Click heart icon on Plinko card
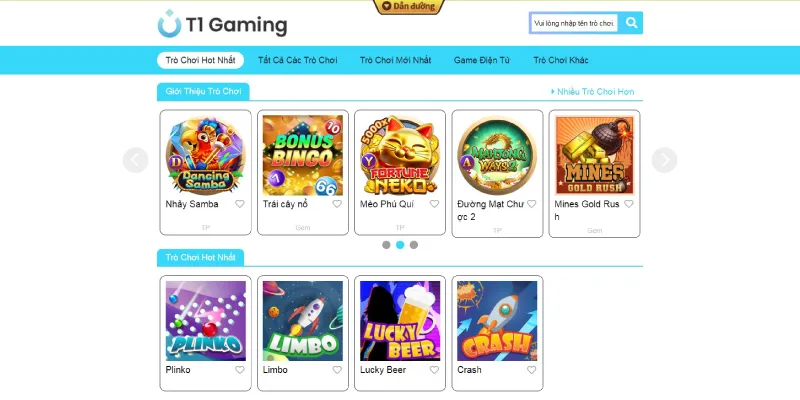800x400 pixels. coord(240,370)
